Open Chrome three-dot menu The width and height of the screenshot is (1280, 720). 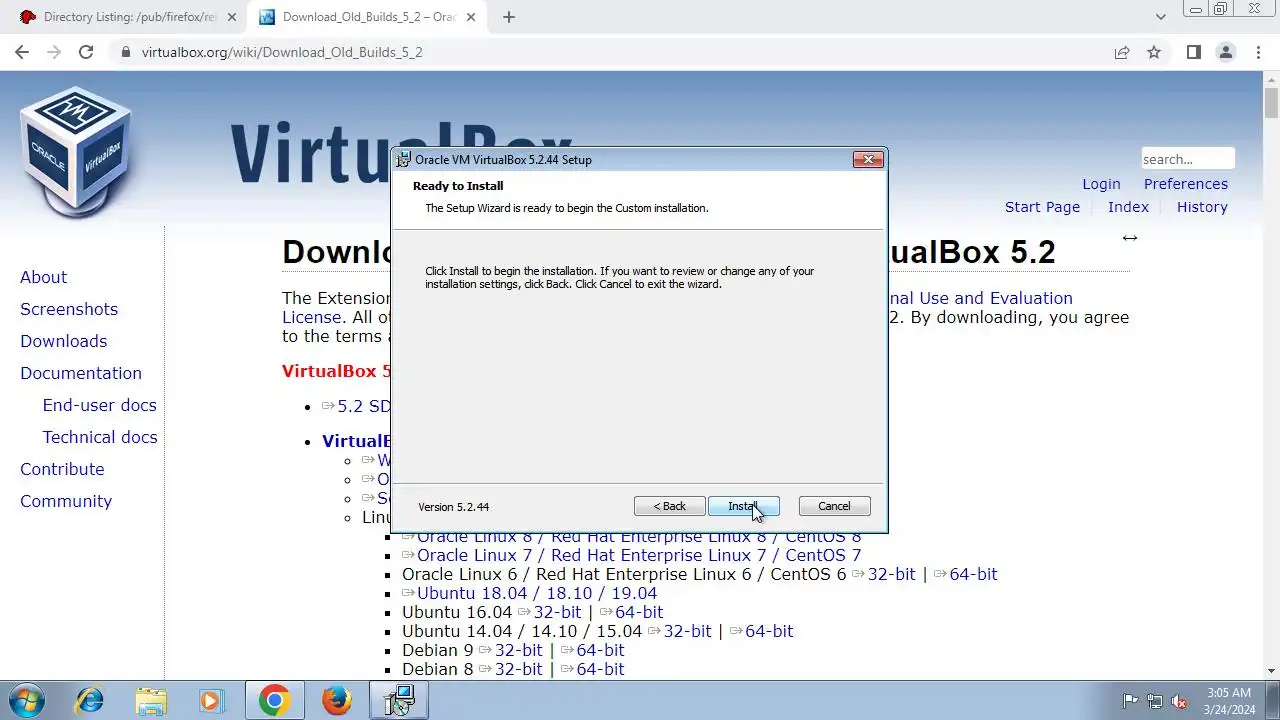1257,52
